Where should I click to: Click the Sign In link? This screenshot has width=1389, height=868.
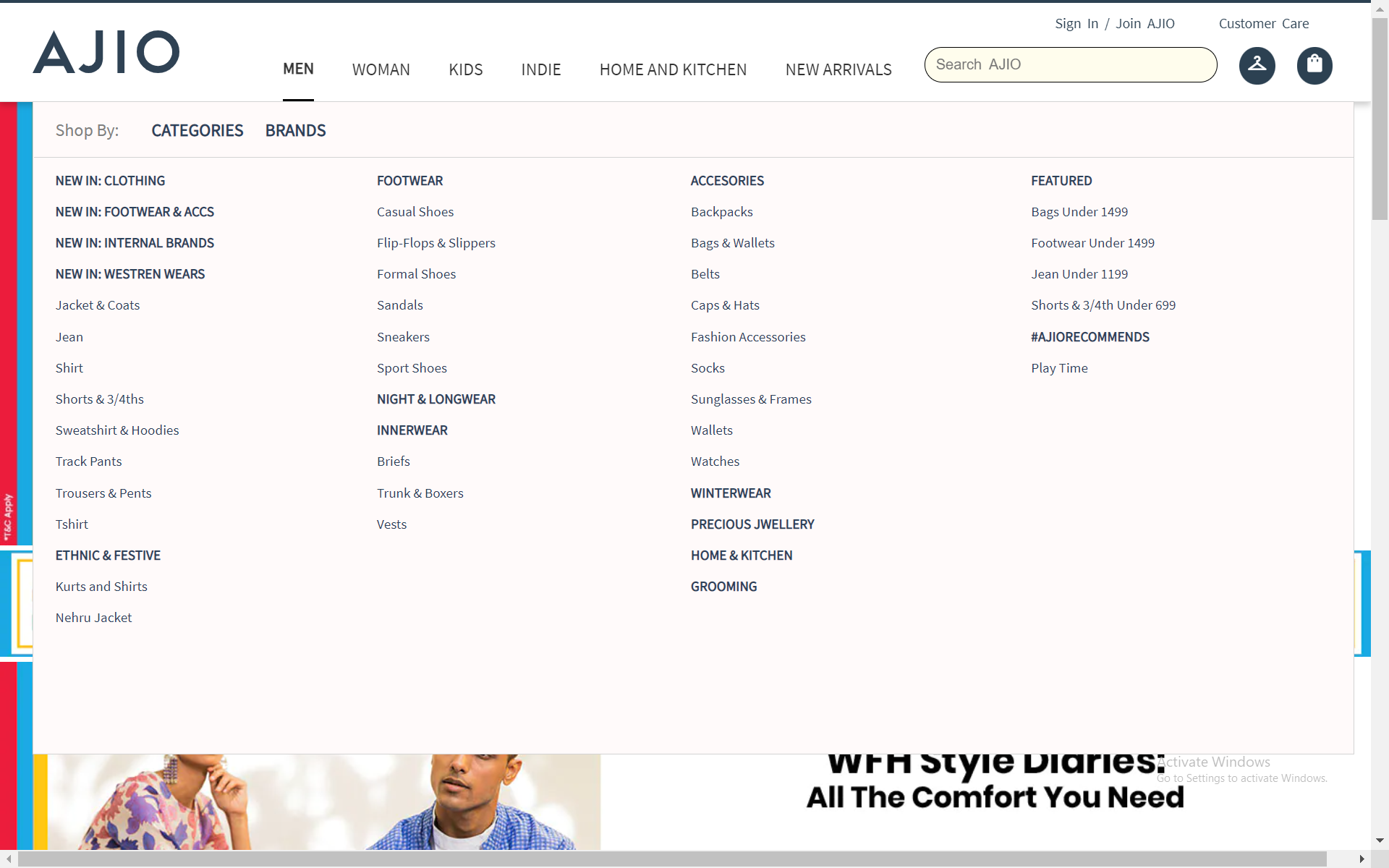(x=1076, y=23)
